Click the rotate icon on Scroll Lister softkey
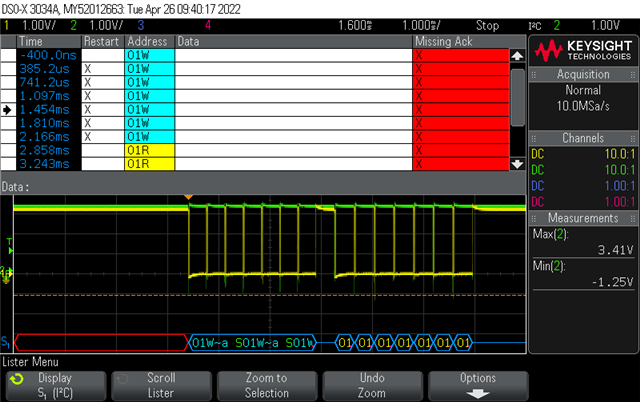 click(x=122, y=380)
